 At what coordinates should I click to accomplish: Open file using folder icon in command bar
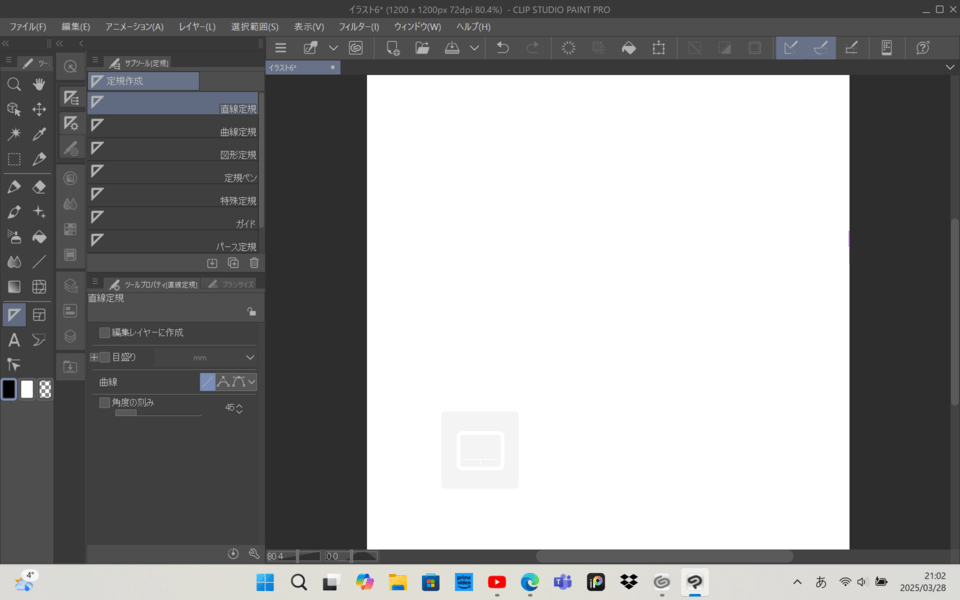tap(422, 48)
